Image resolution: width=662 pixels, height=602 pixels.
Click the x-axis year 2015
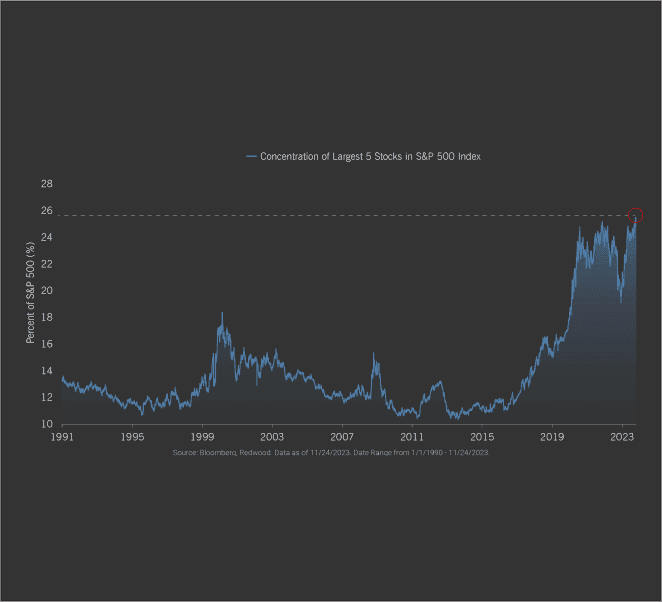tap(482, 437)
